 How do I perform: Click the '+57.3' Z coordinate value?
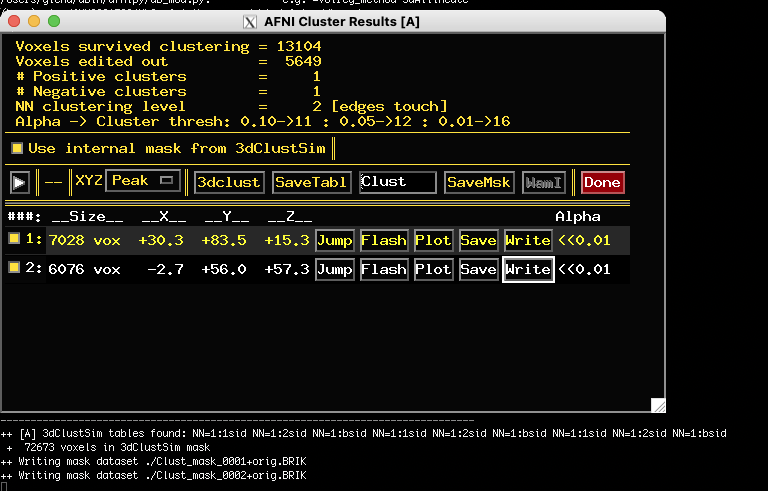click(x=287, y=270)
